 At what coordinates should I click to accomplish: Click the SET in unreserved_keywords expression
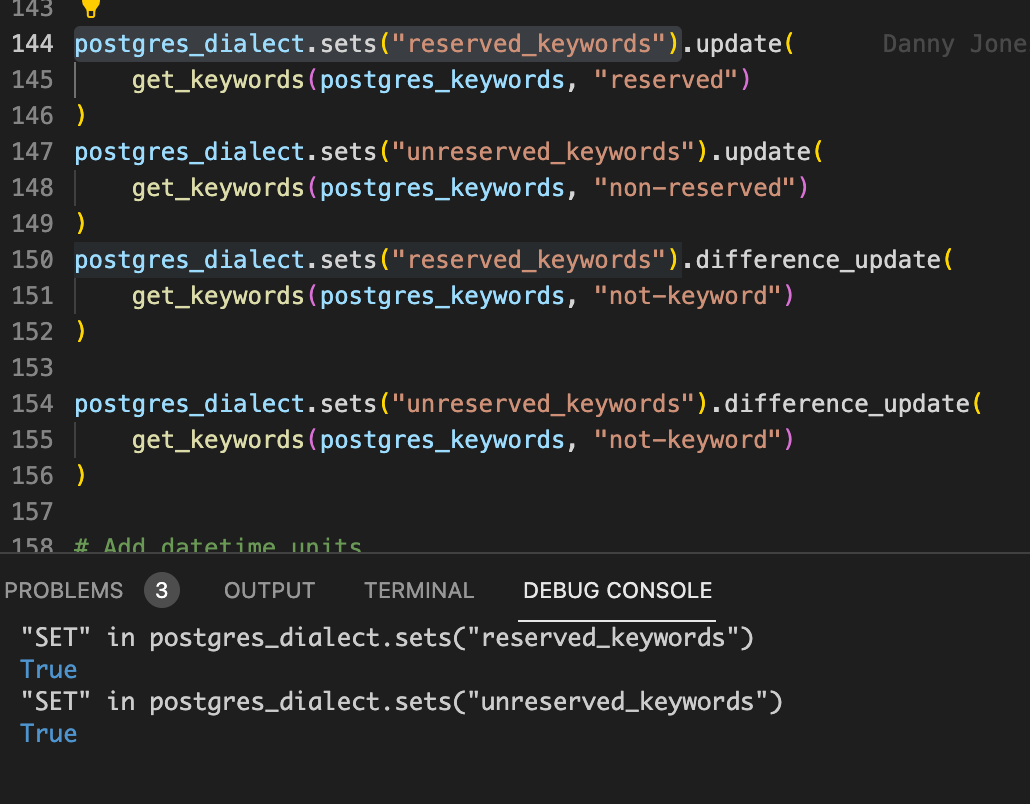(x=400, y=701)
